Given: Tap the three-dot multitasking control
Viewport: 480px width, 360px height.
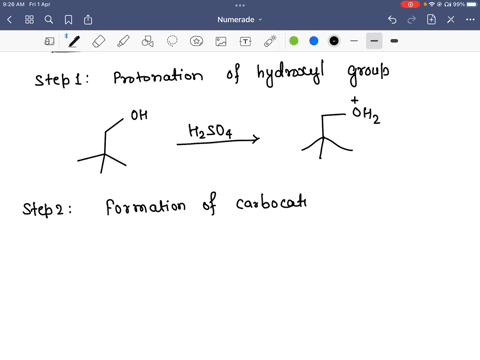Looking at the screenshot, I should click(x=240, y=5).
